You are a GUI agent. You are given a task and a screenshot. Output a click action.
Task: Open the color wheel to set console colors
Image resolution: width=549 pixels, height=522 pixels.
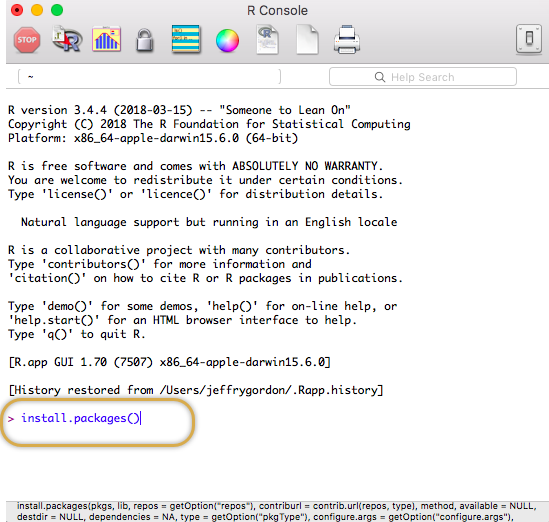click(227, 41)
